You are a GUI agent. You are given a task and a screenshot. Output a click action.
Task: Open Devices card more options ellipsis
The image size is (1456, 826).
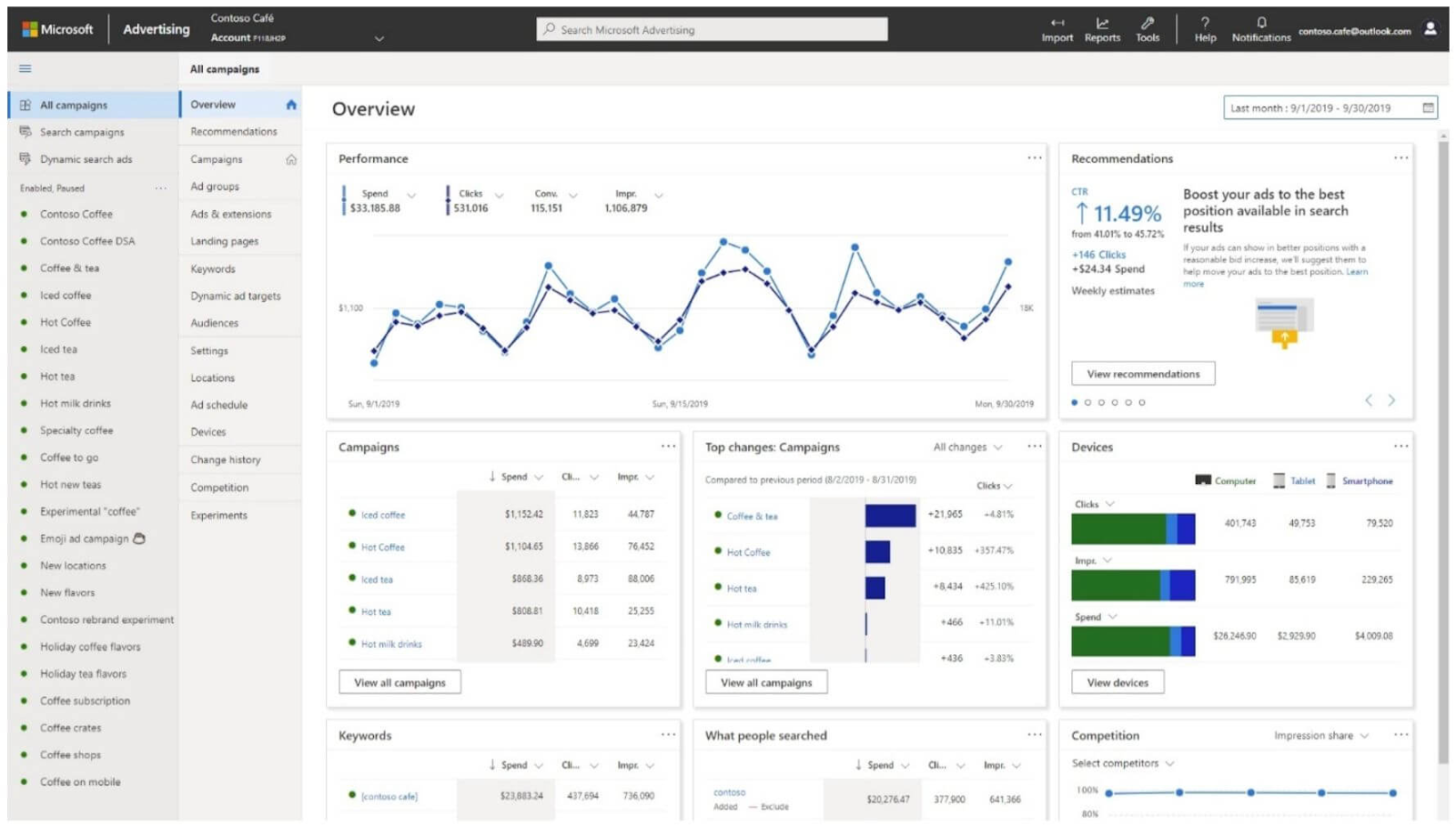tap(1400, 446)
